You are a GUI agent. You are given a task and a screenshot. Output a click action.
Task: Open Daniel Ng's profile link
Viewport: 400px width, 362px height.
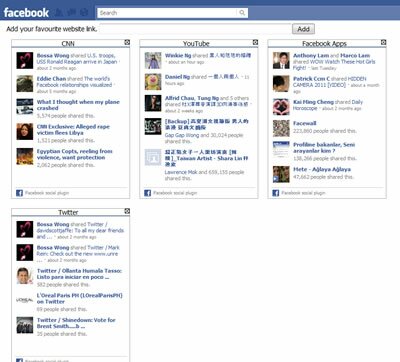tap(177, 77)
